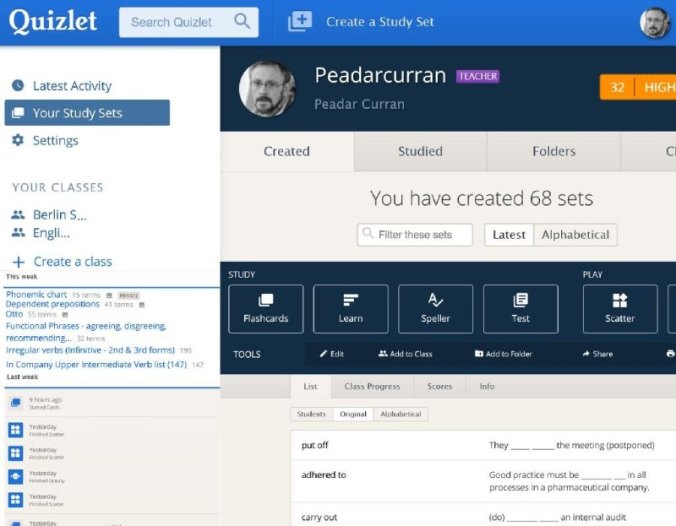Select Alphabetical term order

pyautogui.click(x=401, y=414)
